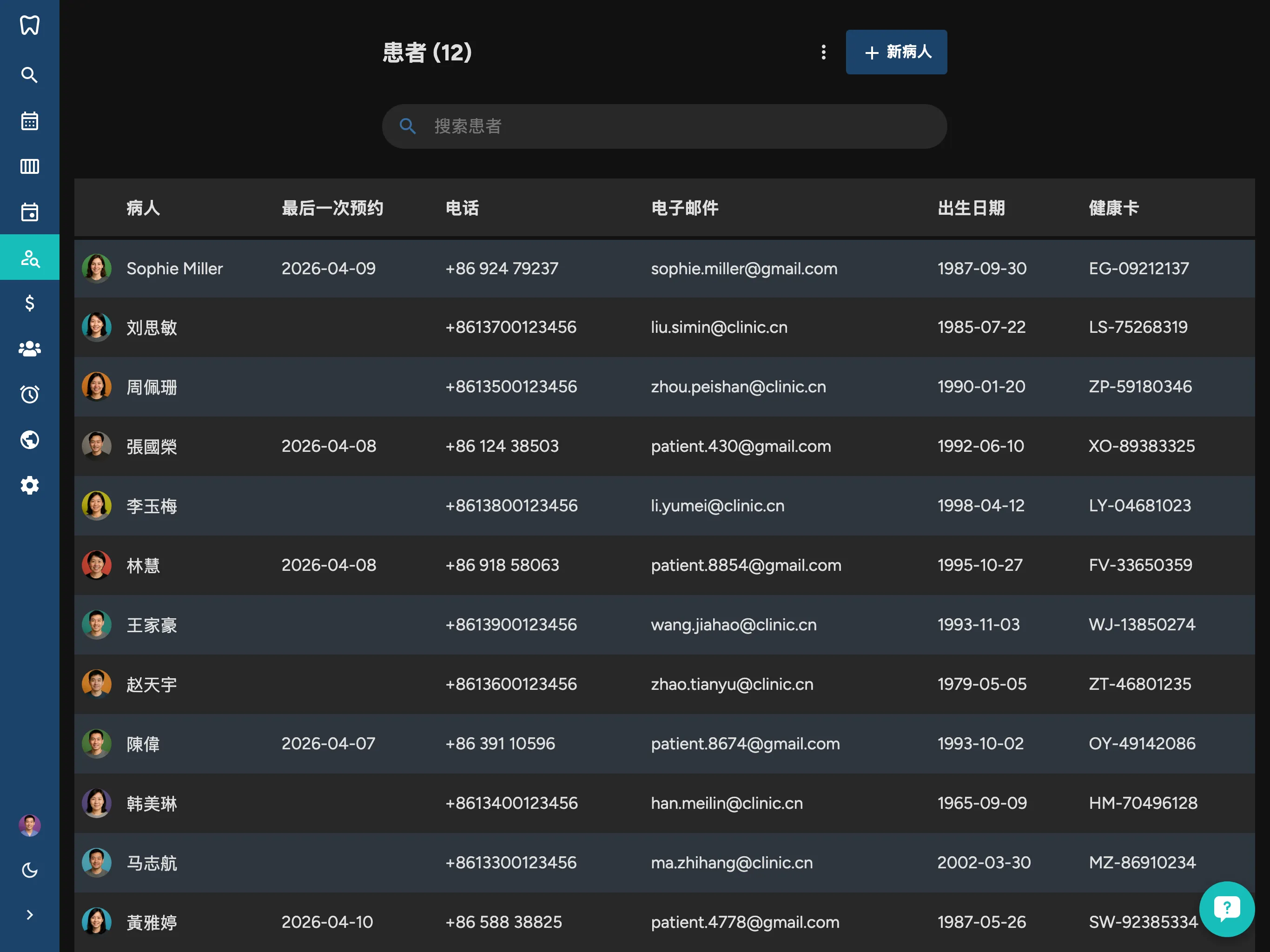Open the globe icon in sidebar
The image size is (1270, 952).
29,440
